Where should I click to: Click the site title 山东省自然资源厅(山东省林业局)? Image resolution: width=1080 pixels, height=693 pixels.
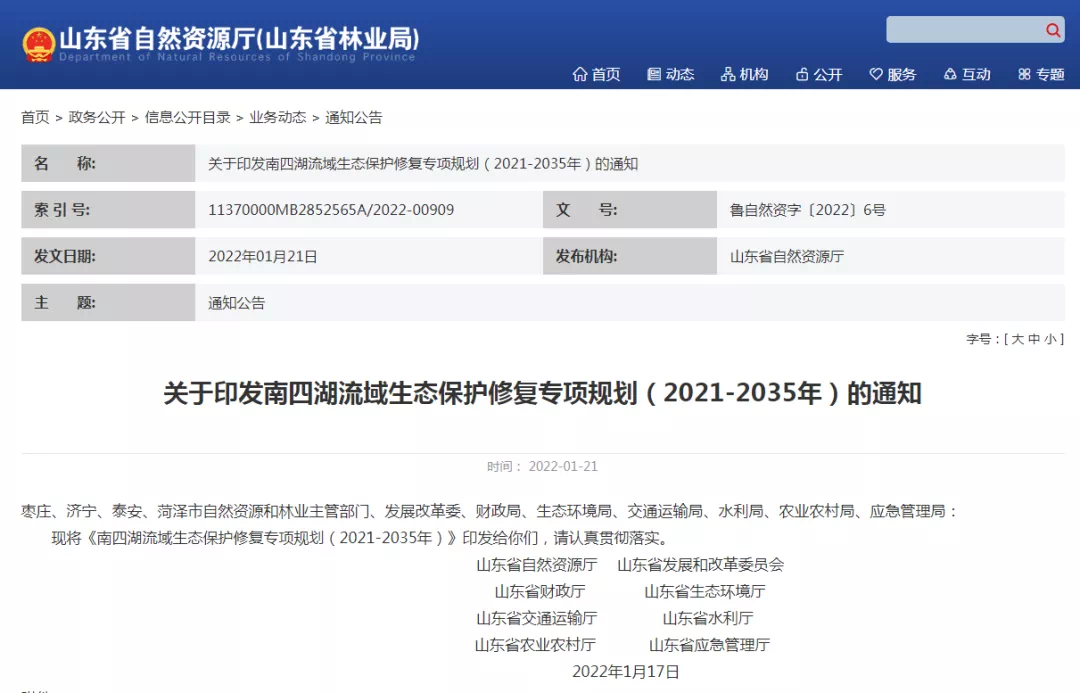coord(239,39)
